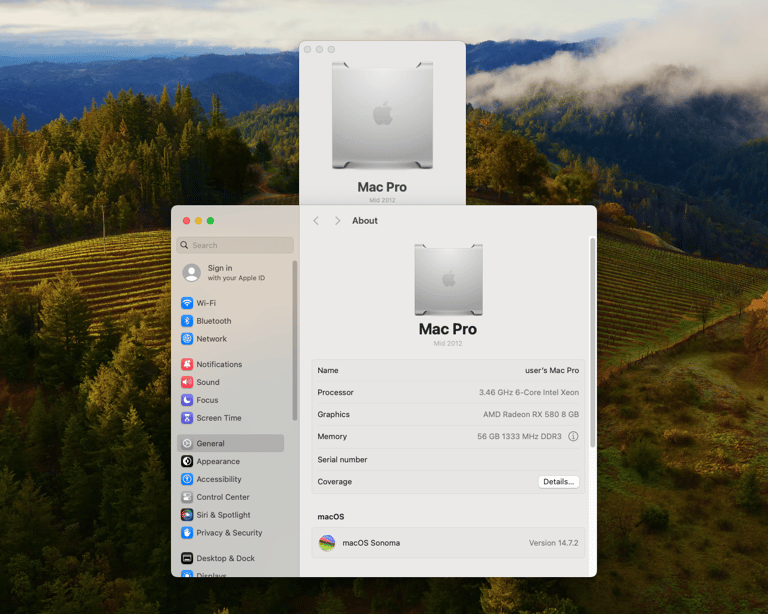Click the Coverage row label
This screenshot has height=614, width=768.
[x=335, y=482]
